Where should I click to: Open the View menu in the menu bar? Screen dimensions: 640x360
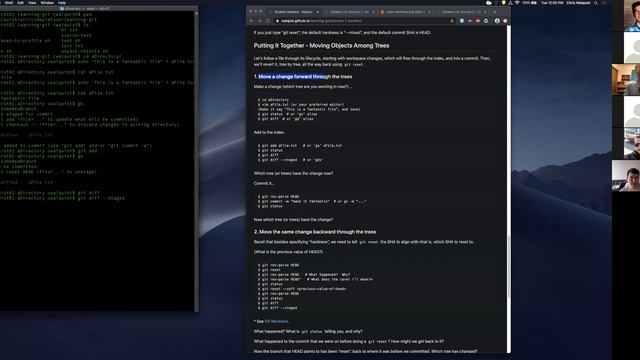click(32, 3)
